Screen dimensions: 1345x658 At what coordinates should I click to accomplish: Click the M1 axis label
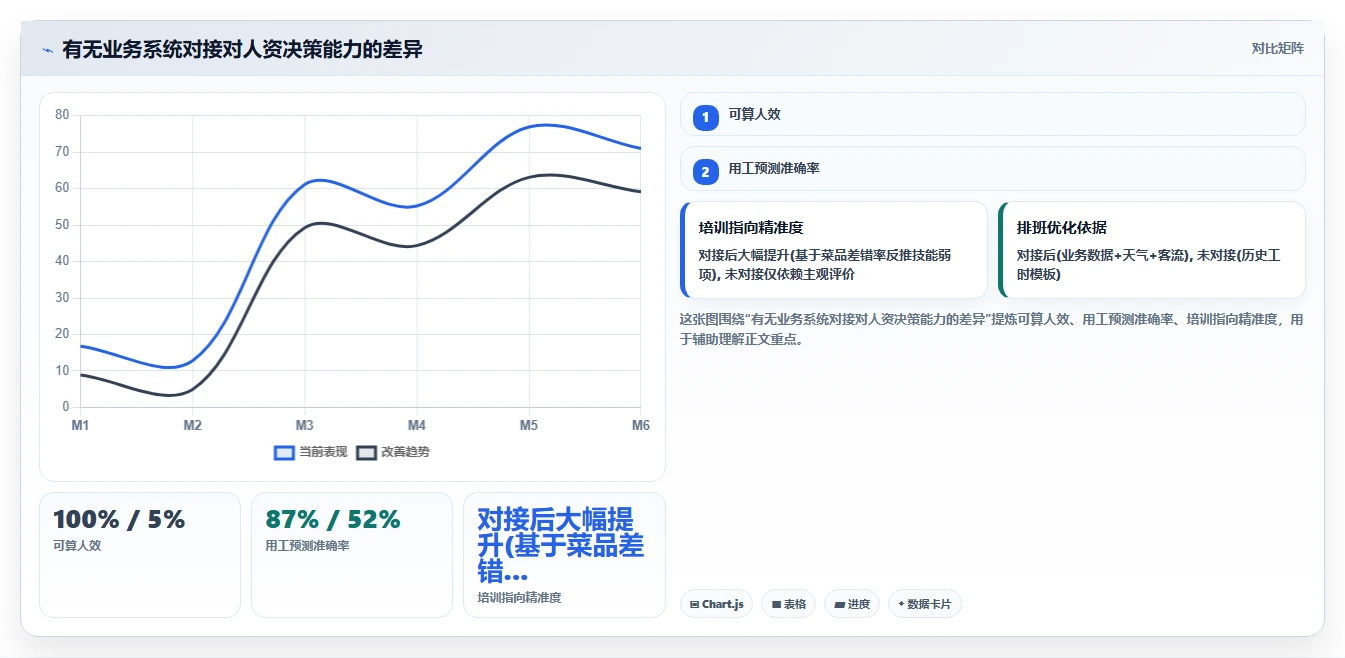point(80,426)
